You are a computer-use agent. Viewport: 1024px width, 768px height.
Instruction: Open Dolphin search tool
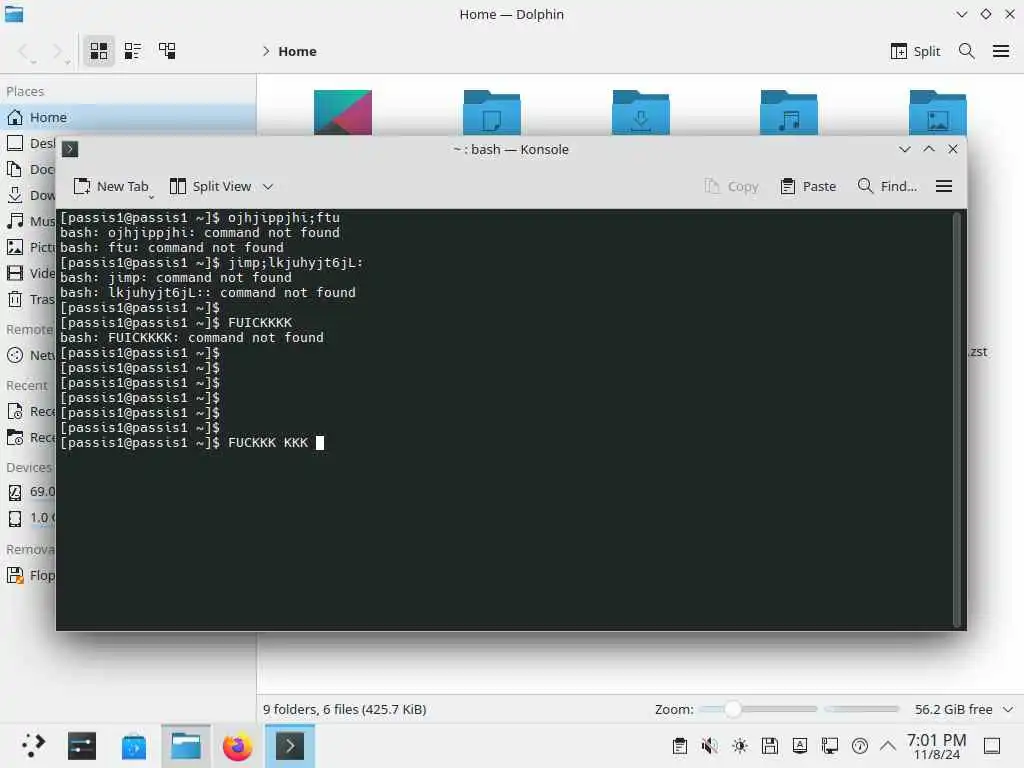coord(967,51)
